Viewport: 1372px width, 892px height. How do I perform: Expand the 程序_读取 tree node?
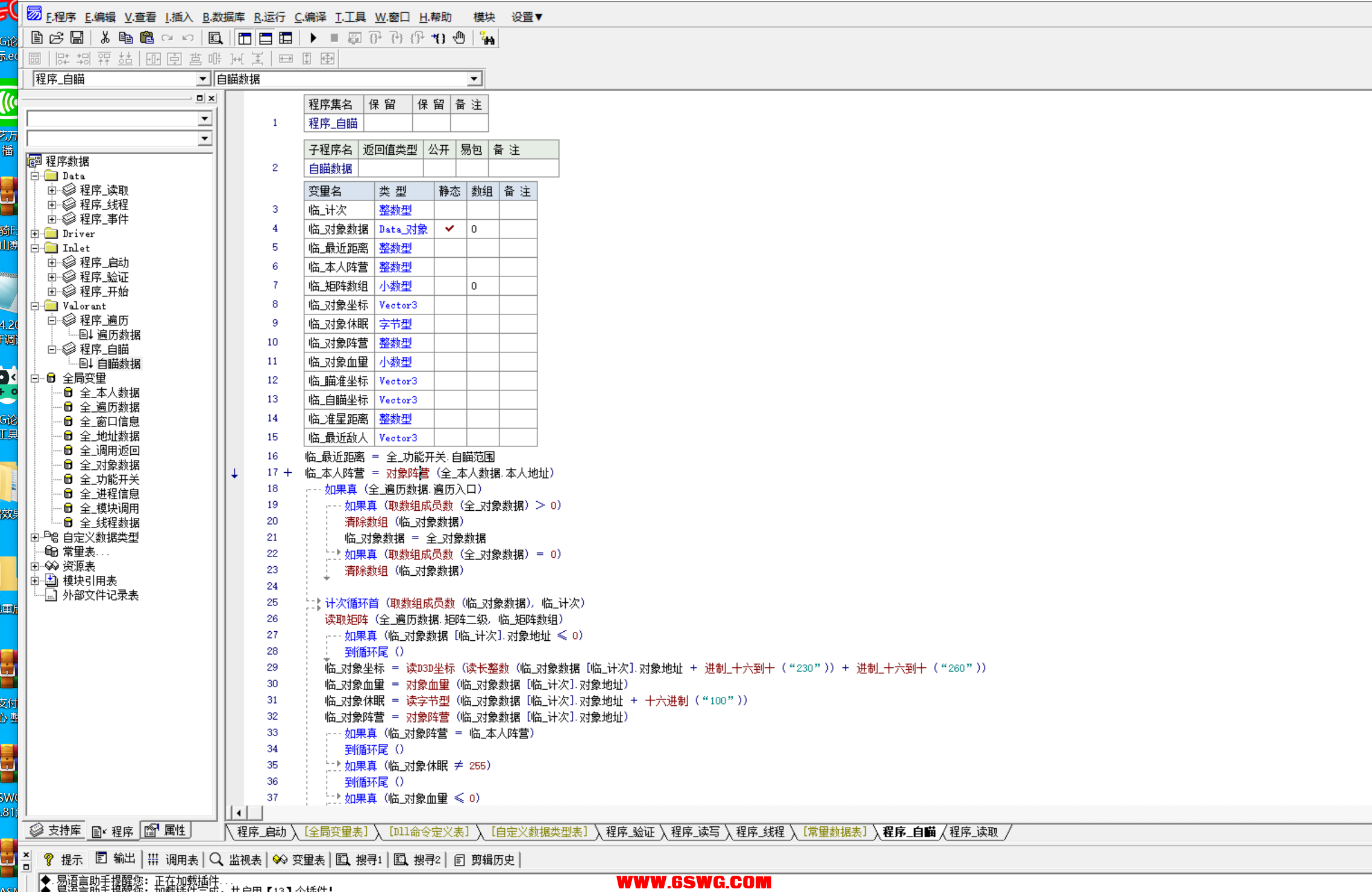(x=52, y=190)
